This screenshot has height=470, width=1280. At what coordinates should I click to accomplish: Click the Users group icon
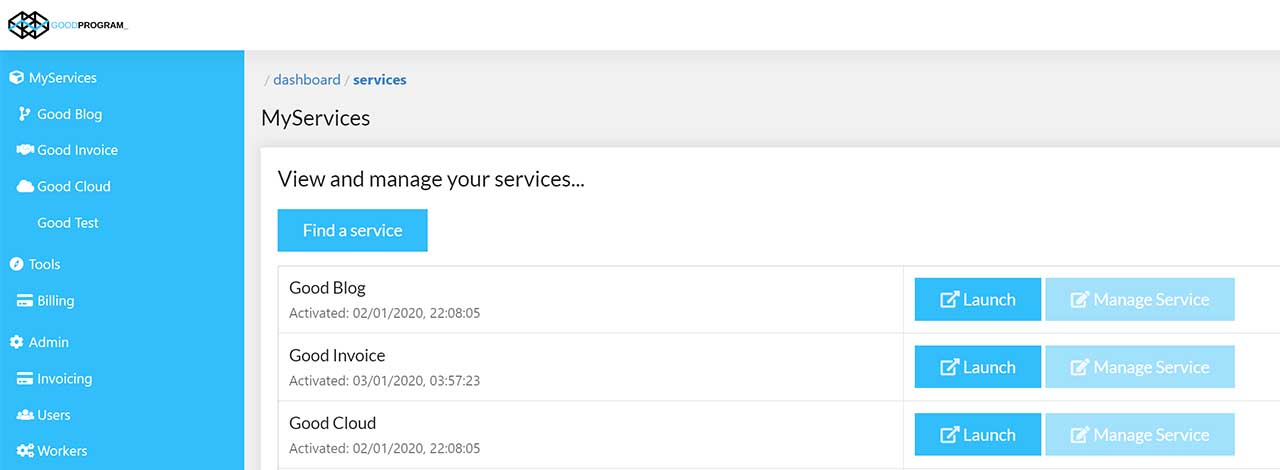point(25,415)
